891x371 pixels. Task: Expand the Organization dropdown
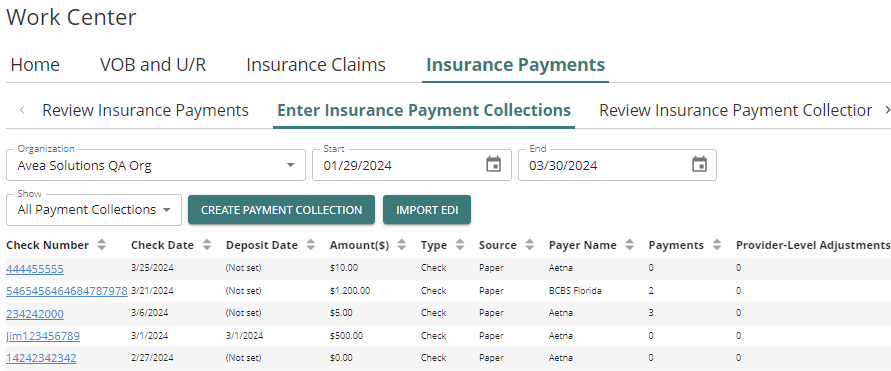click(156, 165)
